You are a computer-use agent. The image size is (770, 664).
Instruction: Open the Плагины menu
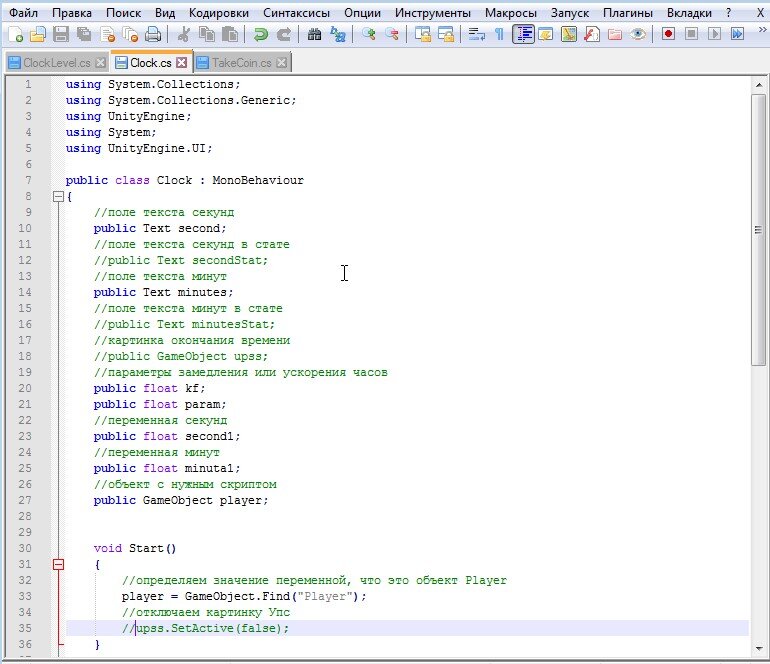coord(628,13)
